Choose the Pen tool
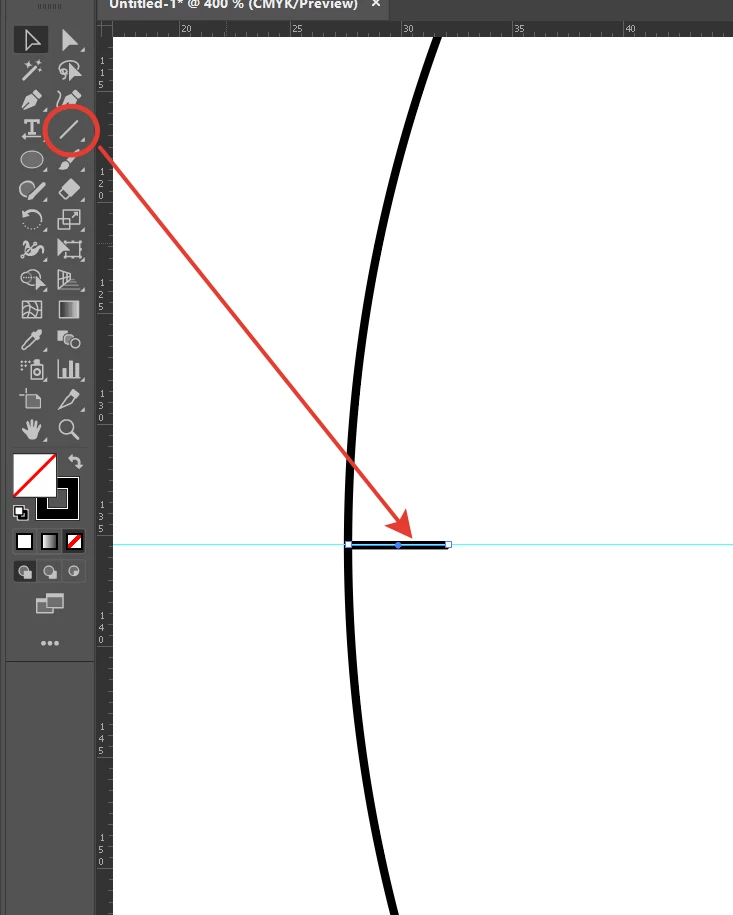Image resolution: width=733 pixels, height=915 pixels. point(31,100)
